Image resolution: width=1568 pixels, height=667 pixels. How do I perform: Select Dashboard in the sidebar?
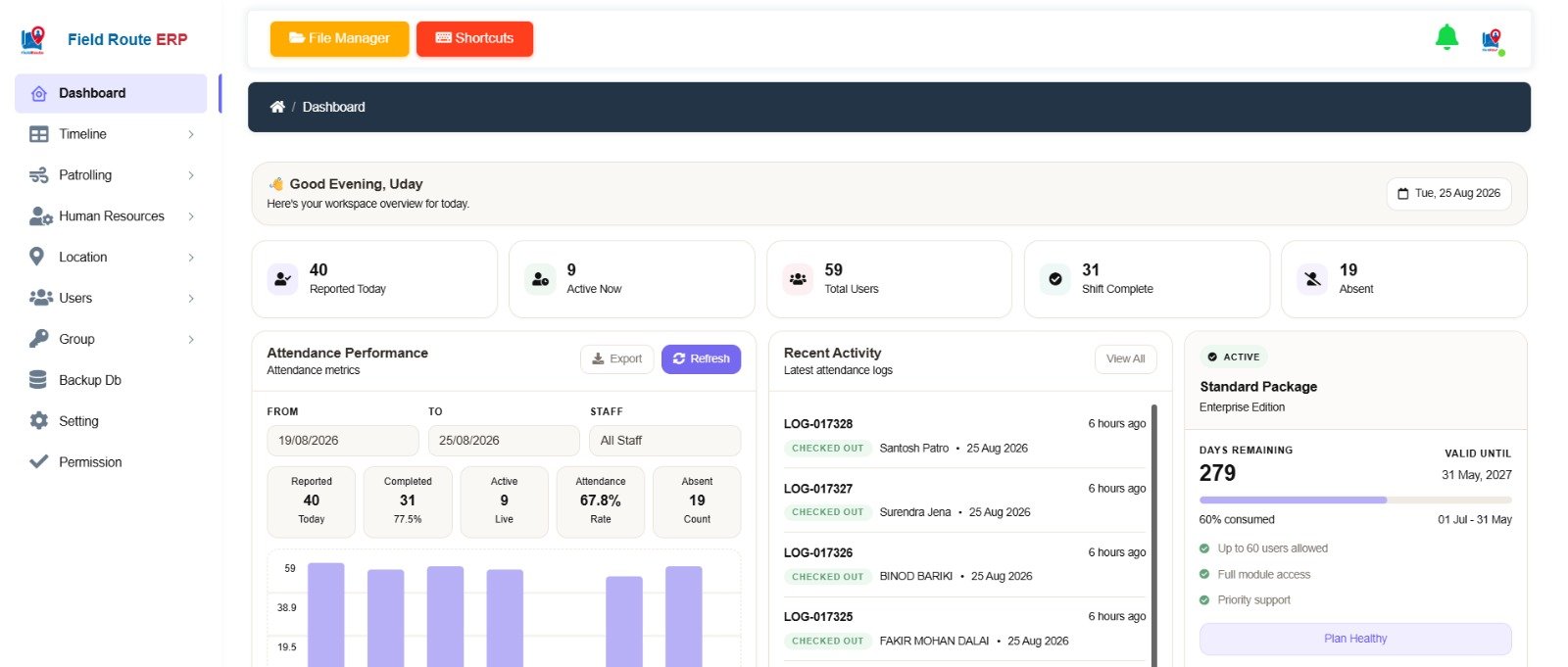point(111,93)
